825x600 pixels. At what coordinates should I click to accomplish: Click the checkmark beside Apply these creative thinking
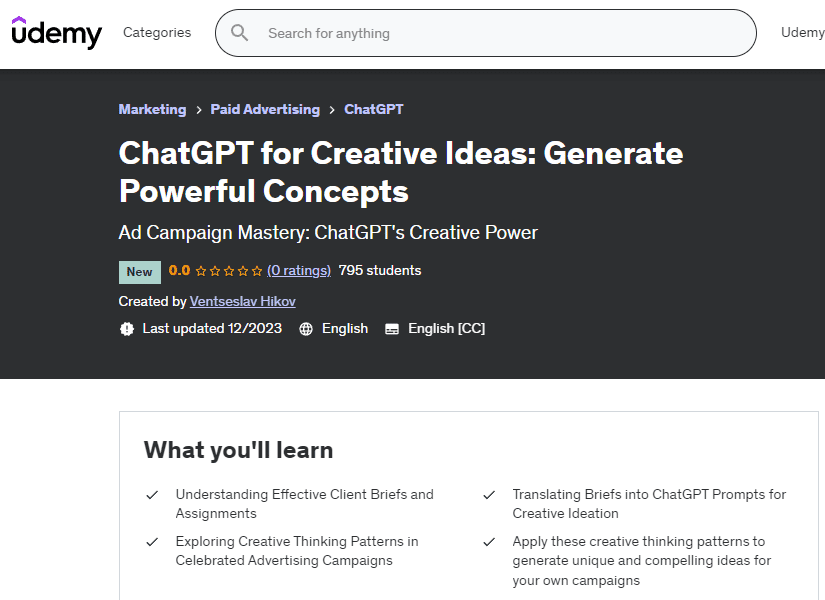[489, 542]
